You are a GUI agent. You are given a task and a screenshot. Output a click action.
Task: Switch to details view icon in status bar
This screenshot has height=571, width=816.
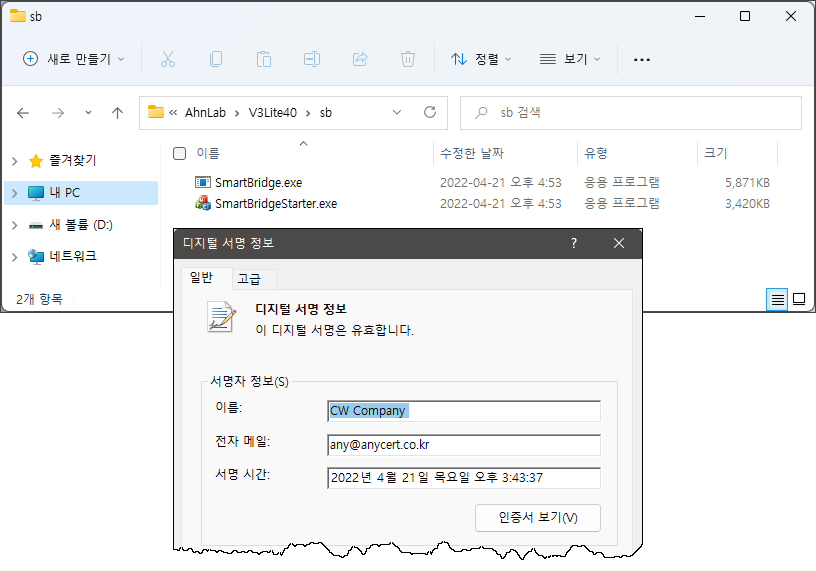point(777,299)
